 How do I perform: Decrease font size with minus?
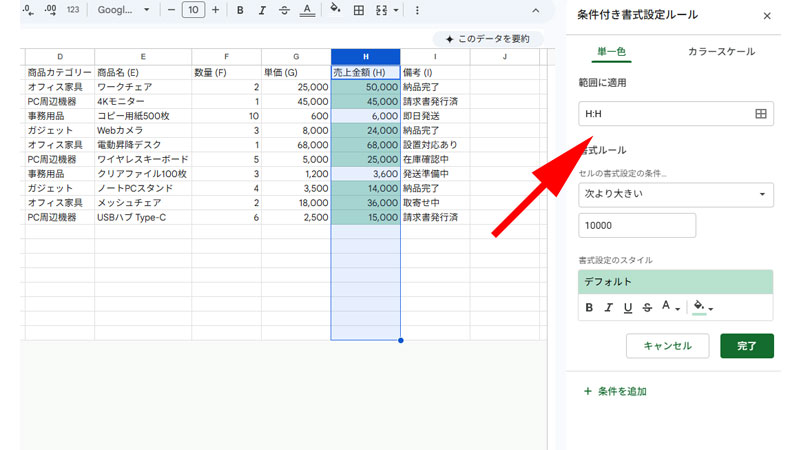click(x=171, y=10)
